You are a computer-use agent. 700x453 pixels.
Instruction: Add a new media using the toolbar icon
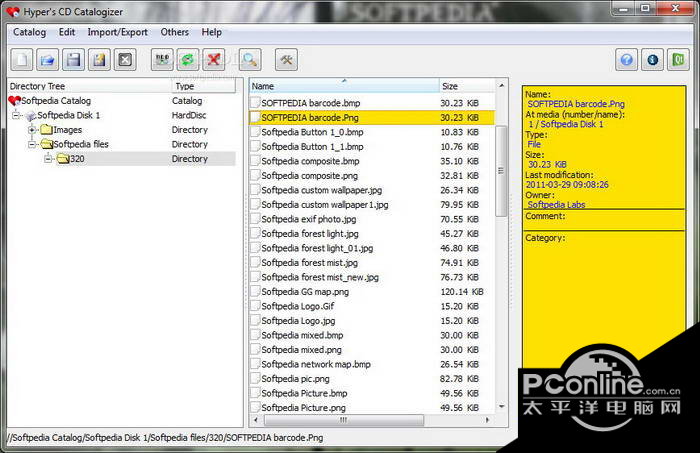[162, 59]
